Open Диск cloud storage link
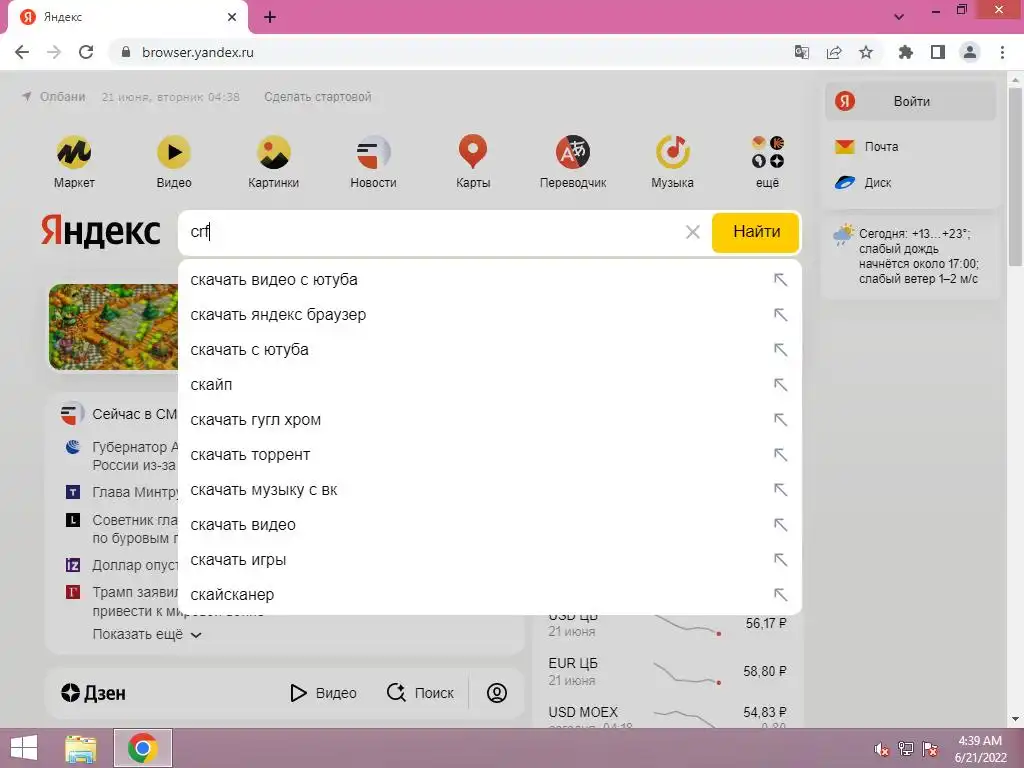The height and width of the screenshot is (768, 1024). pos(863,183)
